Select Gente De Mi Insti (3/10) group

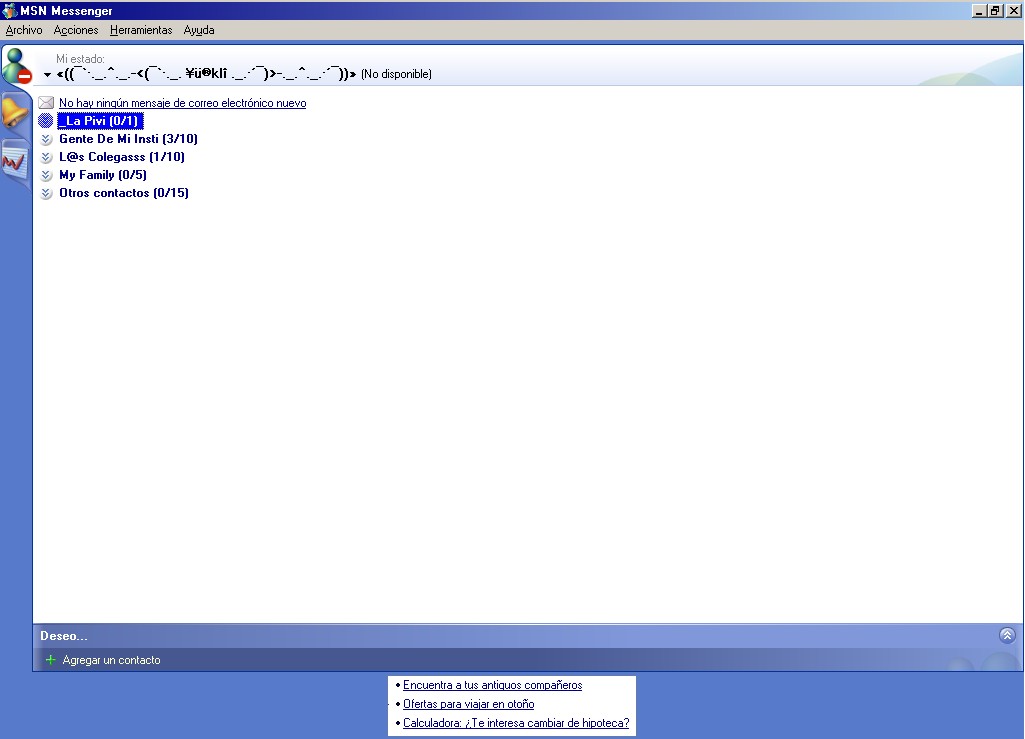coord(128,139)
